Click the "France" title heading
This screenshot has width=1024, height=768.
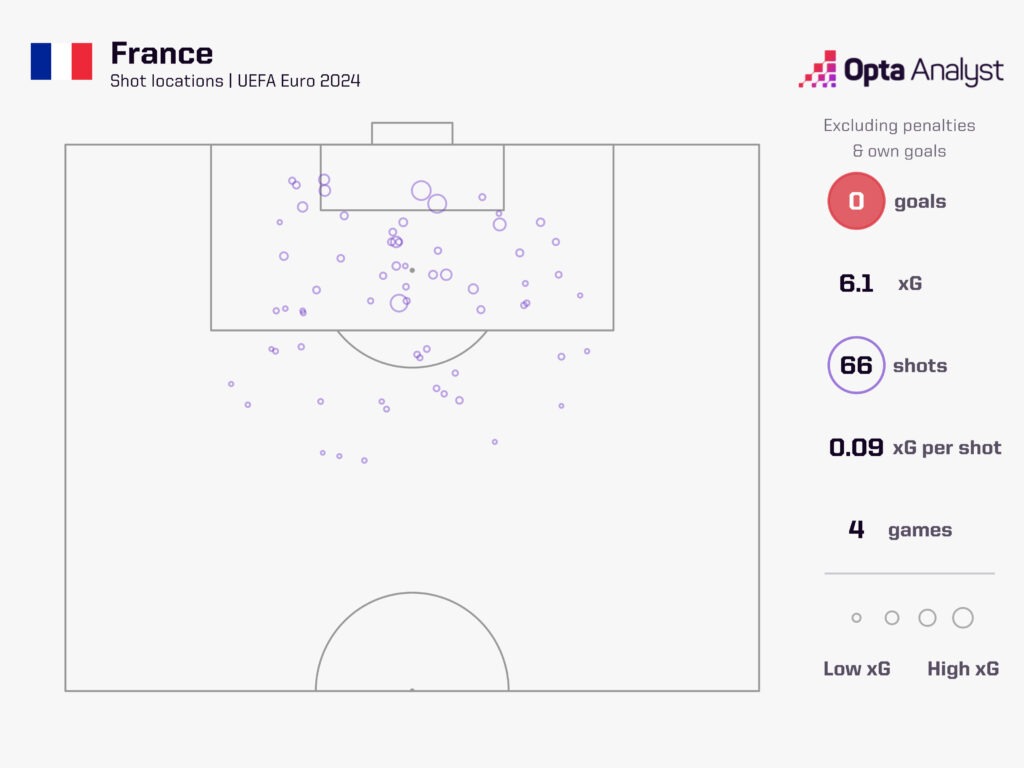161,53
